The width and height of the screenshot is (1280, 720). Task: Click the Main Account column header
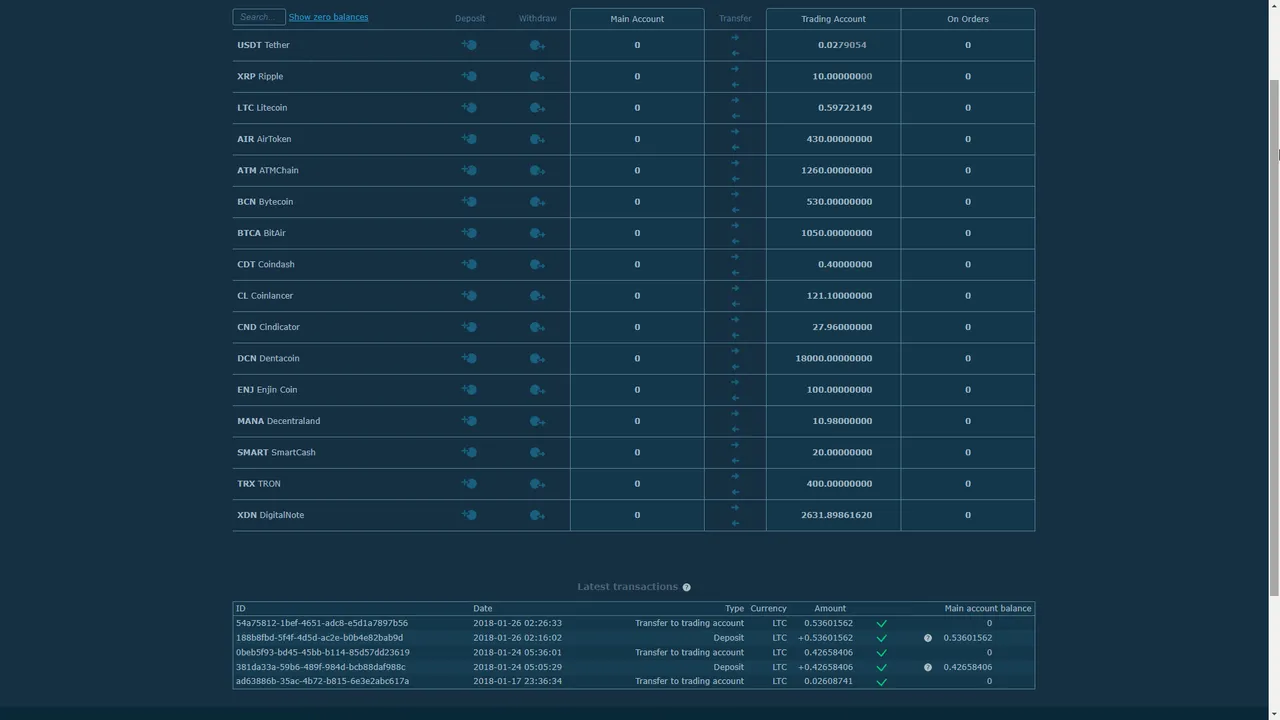[x=637, y=19]
